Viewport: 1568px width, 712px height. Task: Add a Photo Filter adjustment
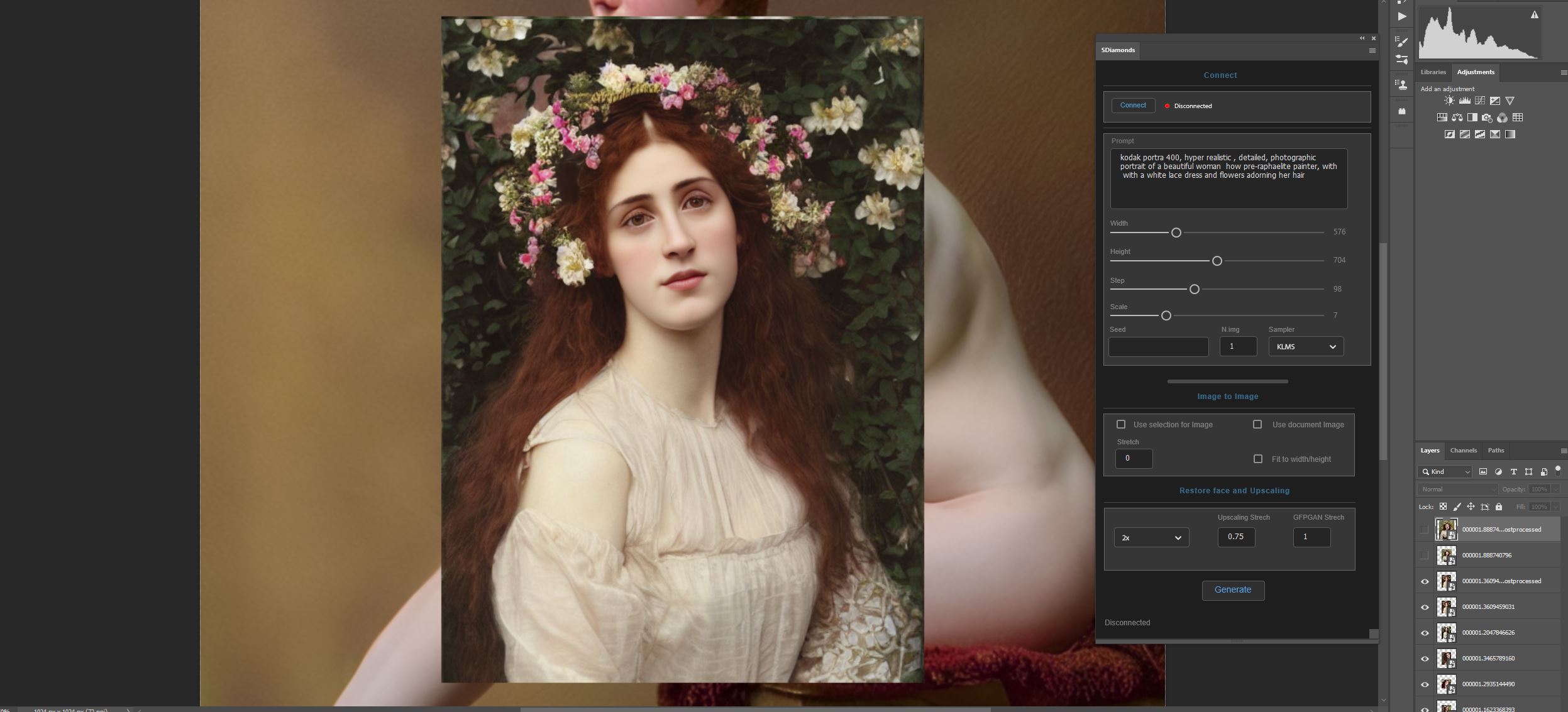coord(1487,118)
